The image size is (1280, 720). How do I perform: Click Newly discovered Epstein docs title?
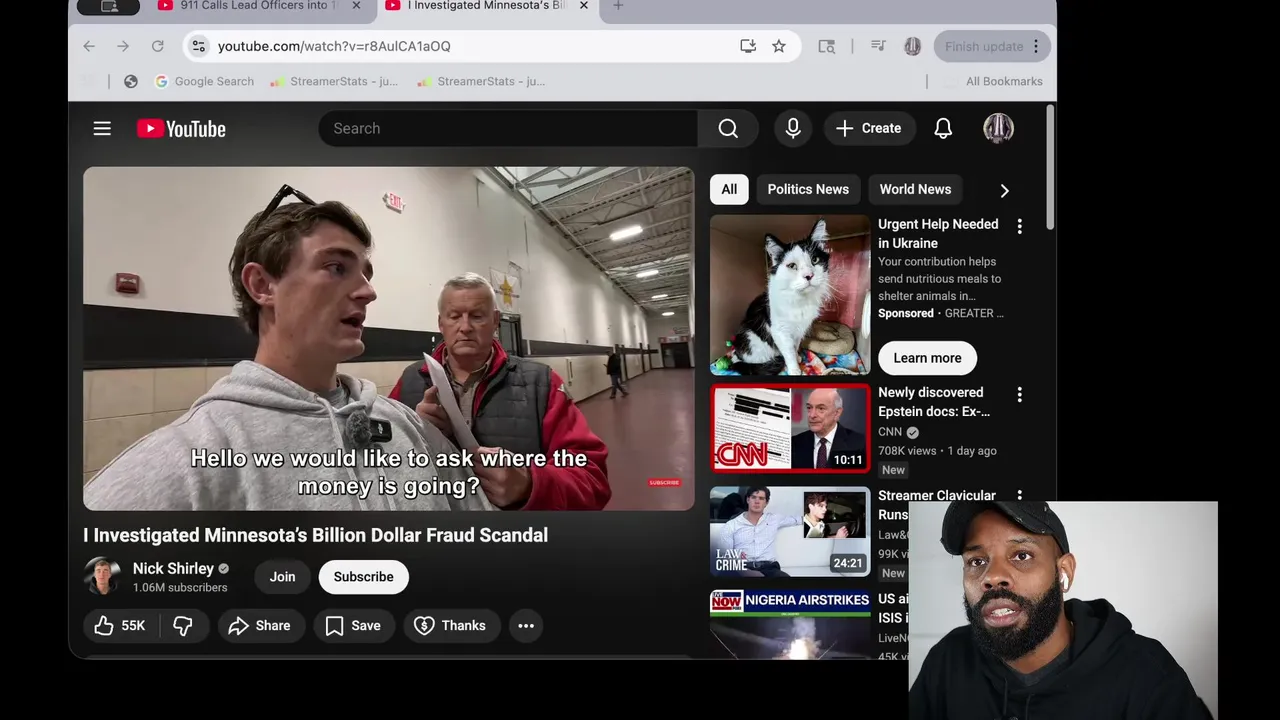pos(934,402)
